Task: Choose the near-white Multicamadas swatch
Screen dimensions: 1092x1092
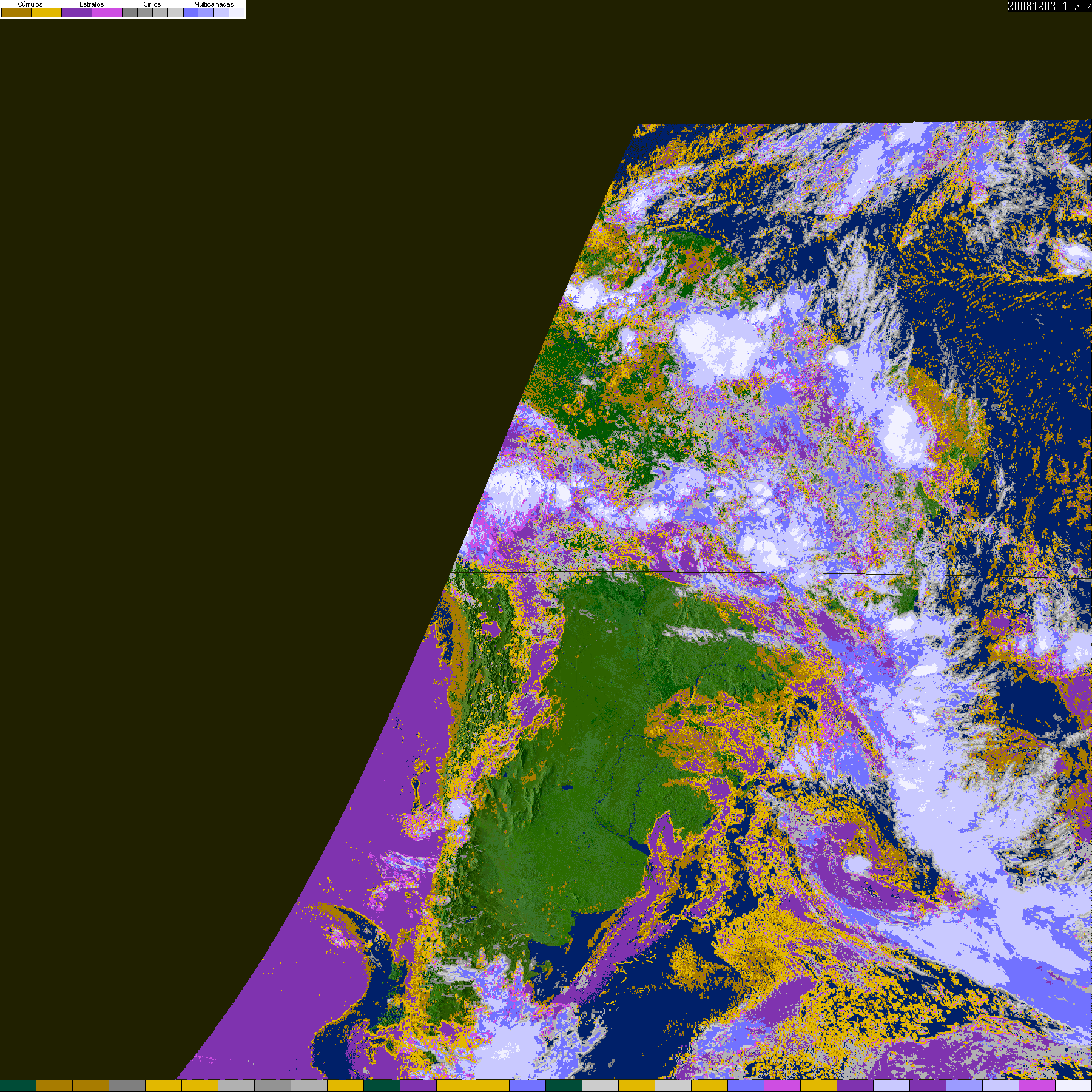Action: click(236, 13)
